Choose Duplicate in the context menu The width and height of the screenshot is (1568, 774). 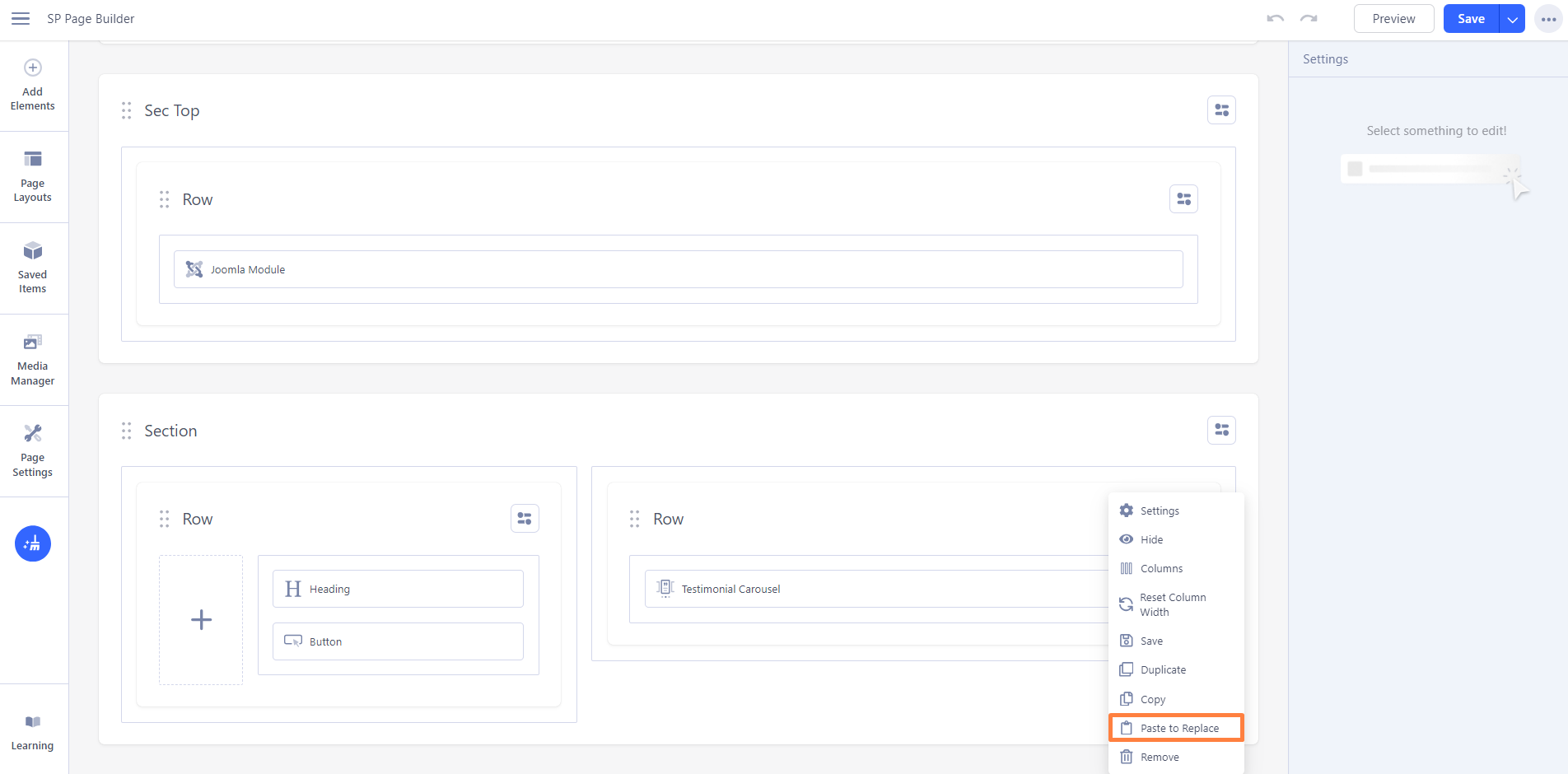pyautogui.click(x=1176, y=669)
